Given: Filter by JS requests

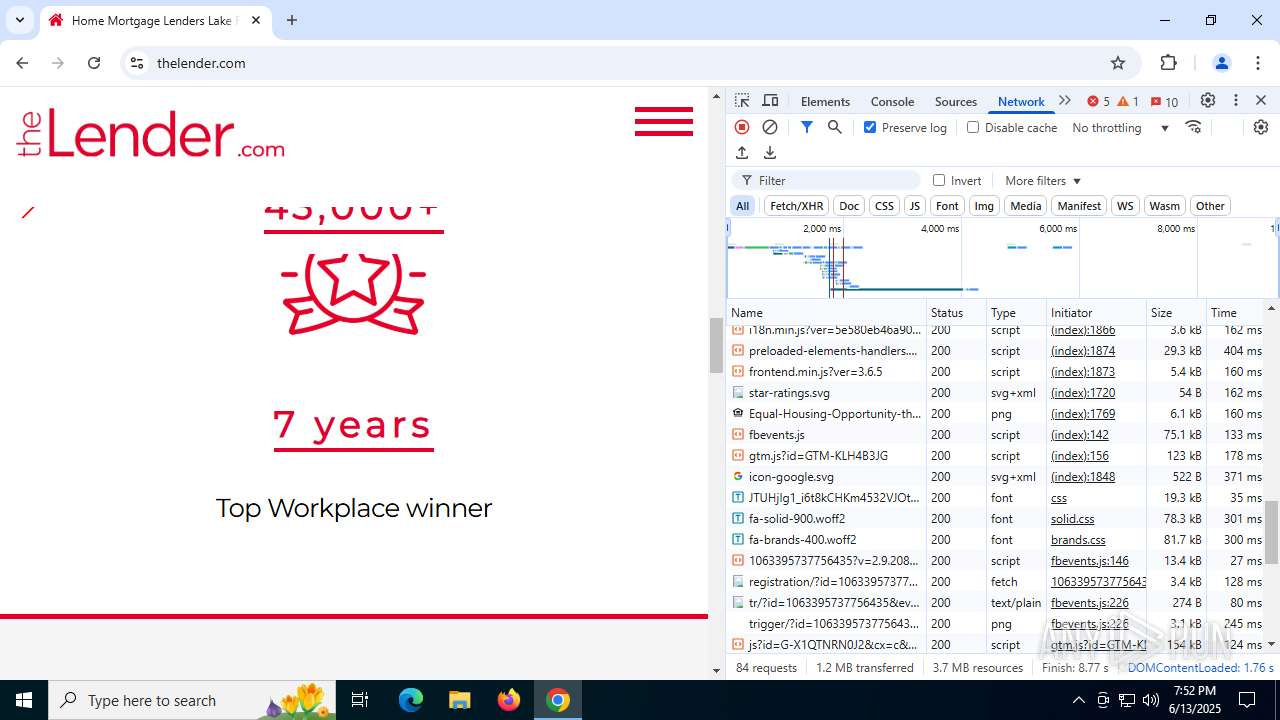Looking at the screenshot, I should point(914,206).
